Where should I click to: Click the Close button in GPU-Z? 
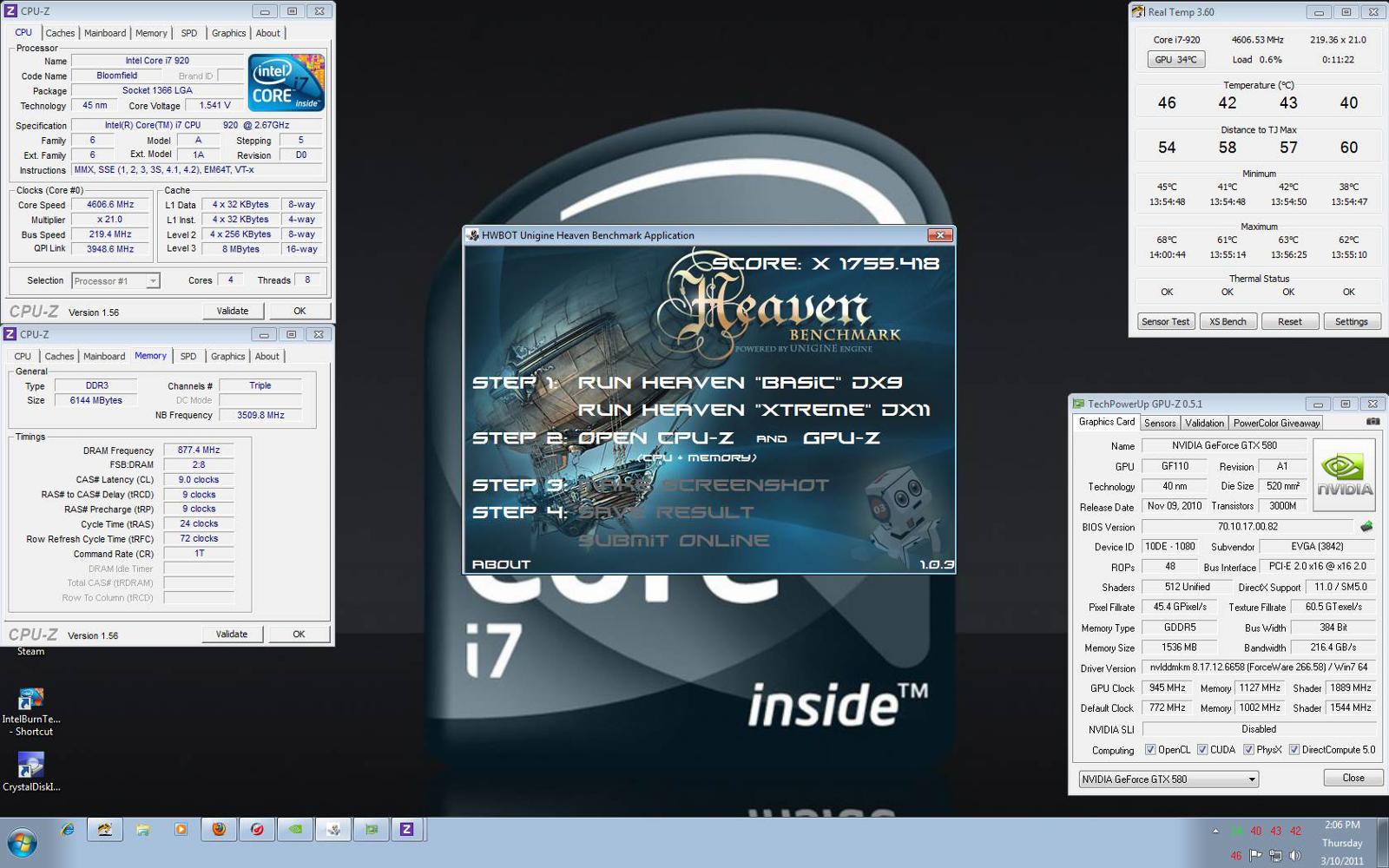click(x=1353, y=778)
